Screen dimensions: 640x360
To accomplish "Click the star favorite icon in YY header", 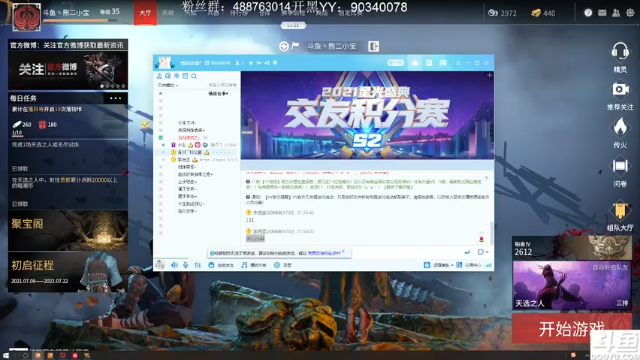I will point(251,63).
